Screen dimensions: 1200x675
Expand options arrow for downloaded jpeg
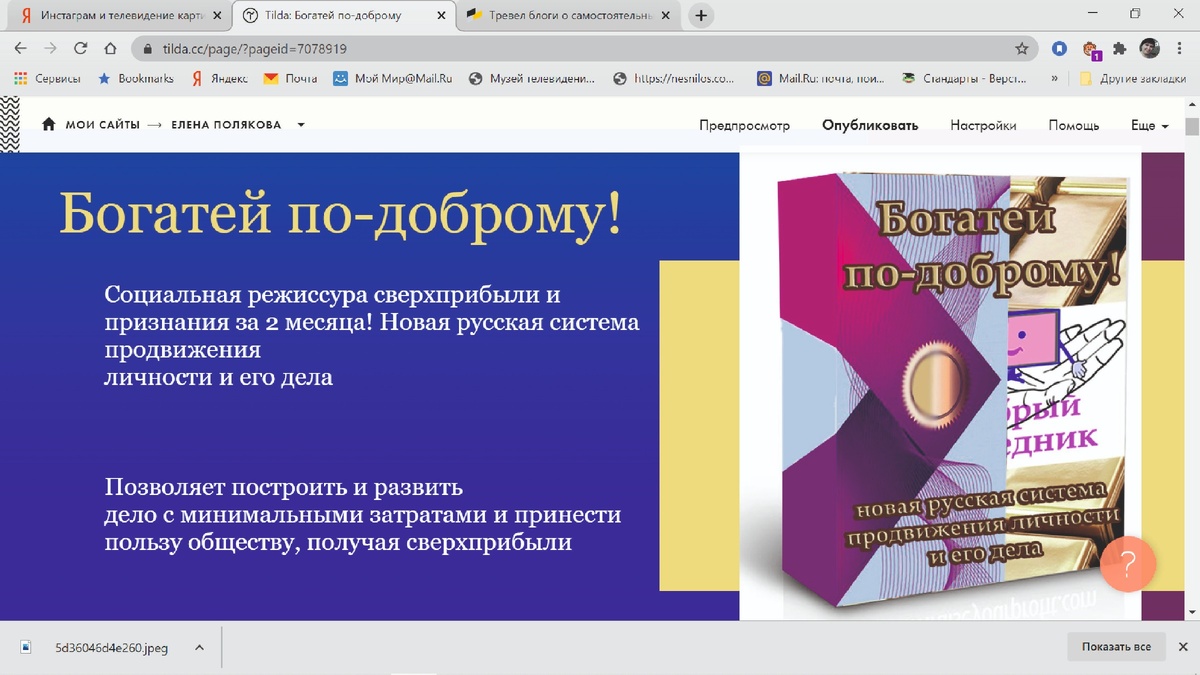199,647
